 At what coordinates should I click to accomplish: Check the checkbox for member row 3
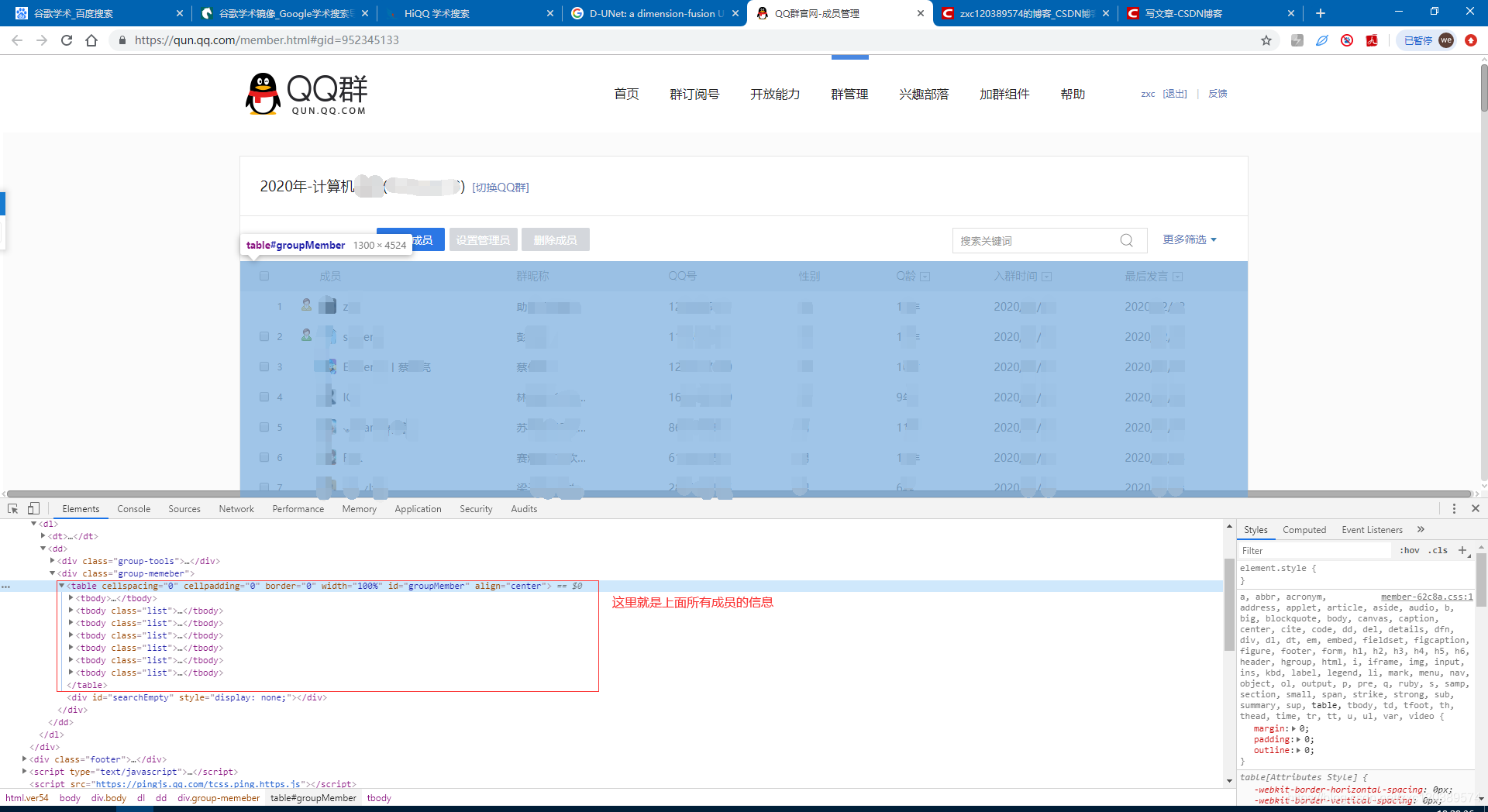point(264,367)
